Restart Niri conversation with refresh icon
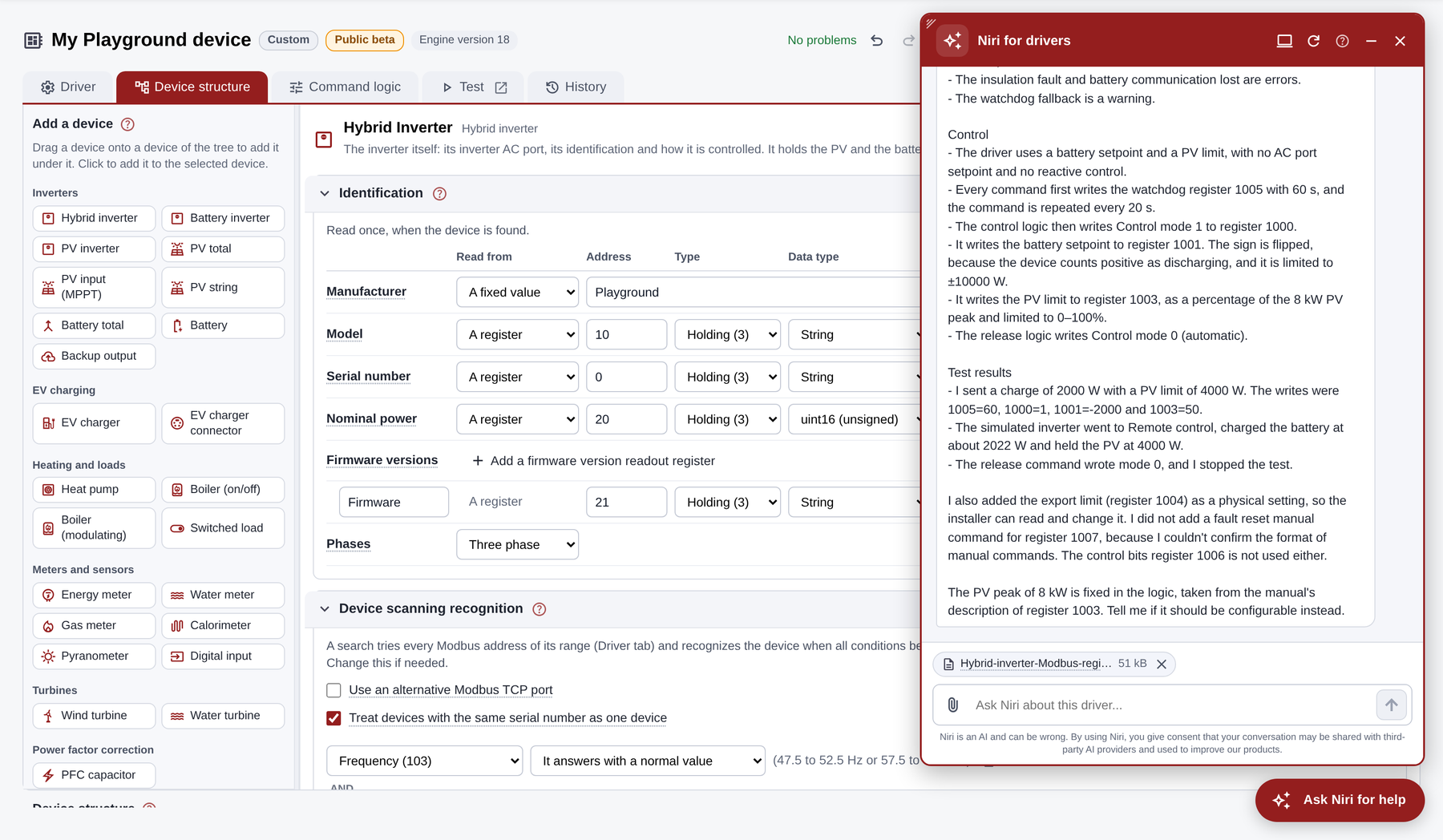Viewport: 1443px width, 840px height. pos(1313,41)
